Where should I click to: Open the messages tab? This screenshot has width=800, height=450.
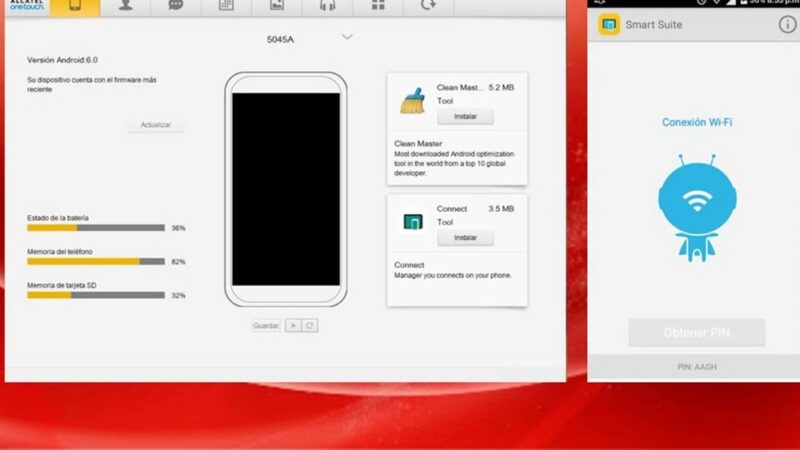tap(176, 7)
